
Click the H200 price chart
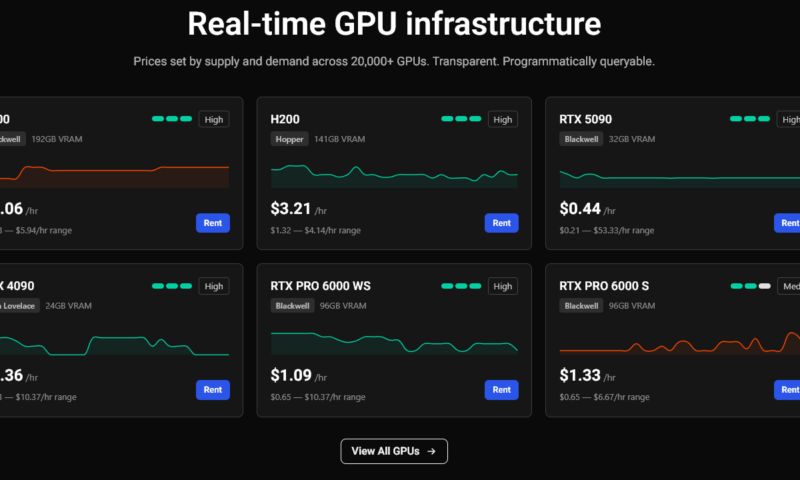(394, 175)
